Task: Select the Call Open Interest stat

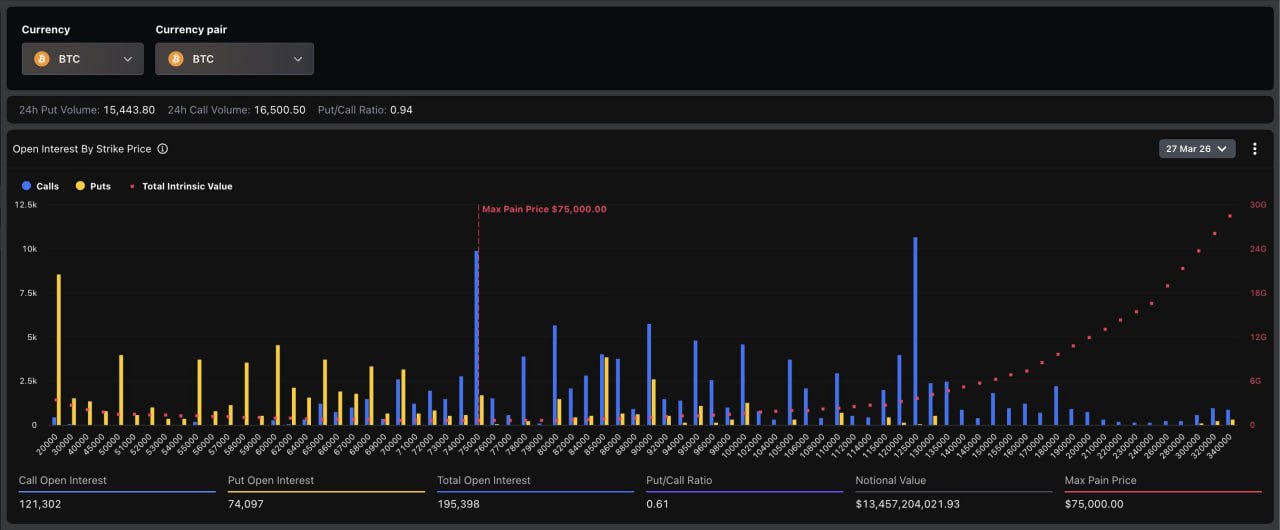Action: tap(62, 481)
